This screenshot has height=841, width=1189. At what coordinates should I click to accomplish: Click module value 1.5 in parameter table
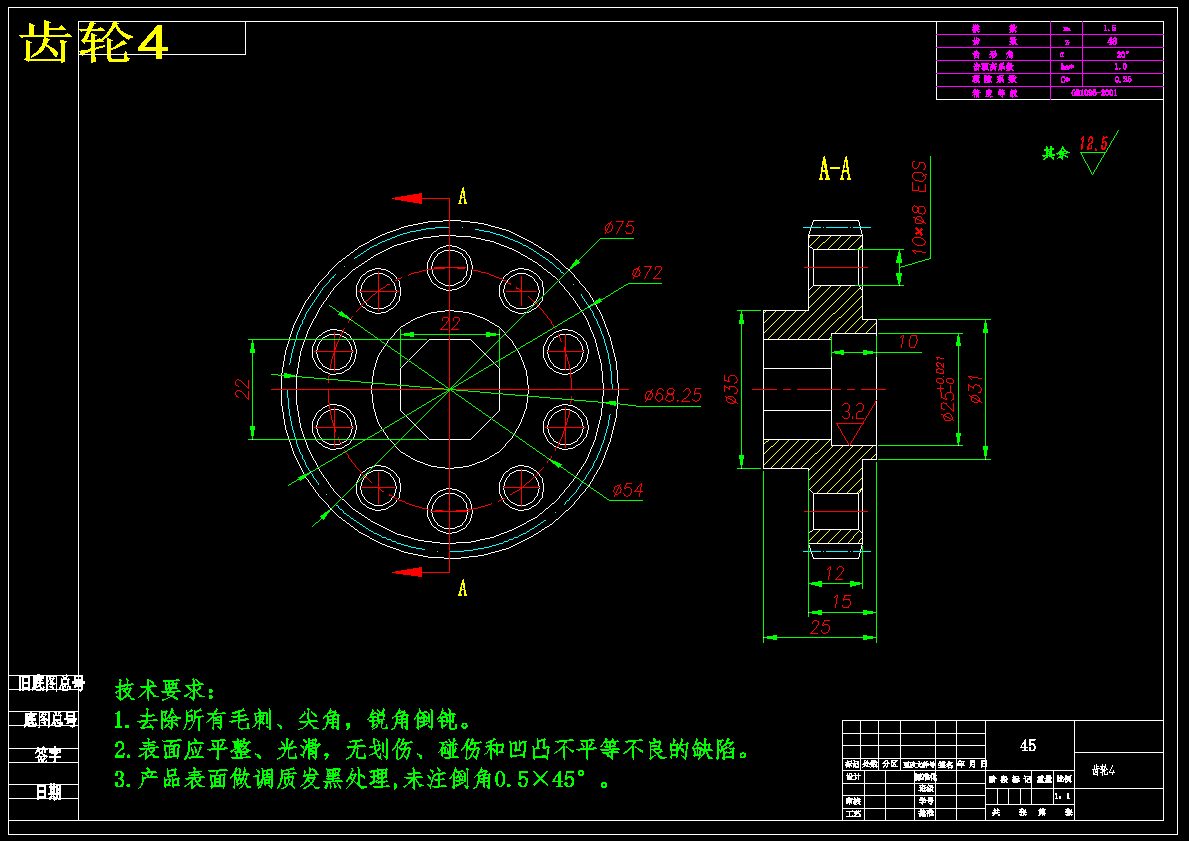pos(1109,28)
